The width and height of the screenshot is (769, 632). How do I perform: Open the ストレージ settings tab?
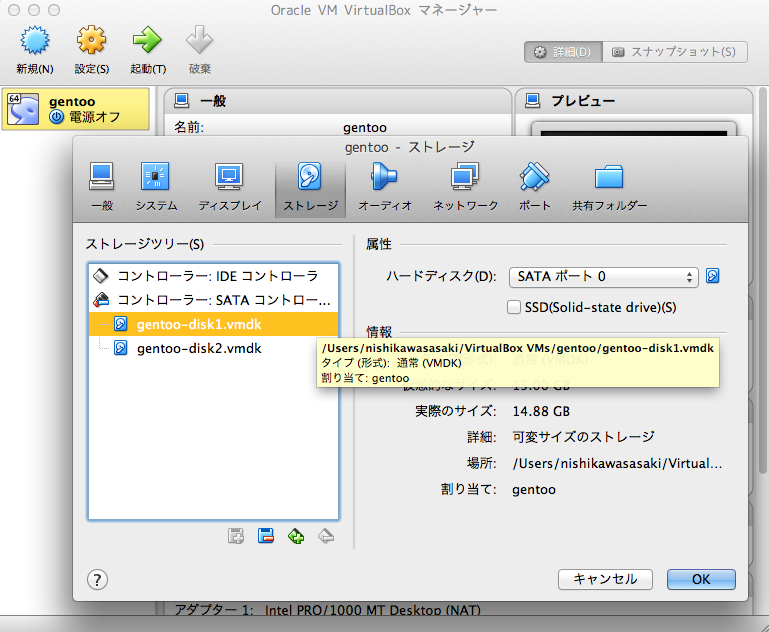click(310, 188)
